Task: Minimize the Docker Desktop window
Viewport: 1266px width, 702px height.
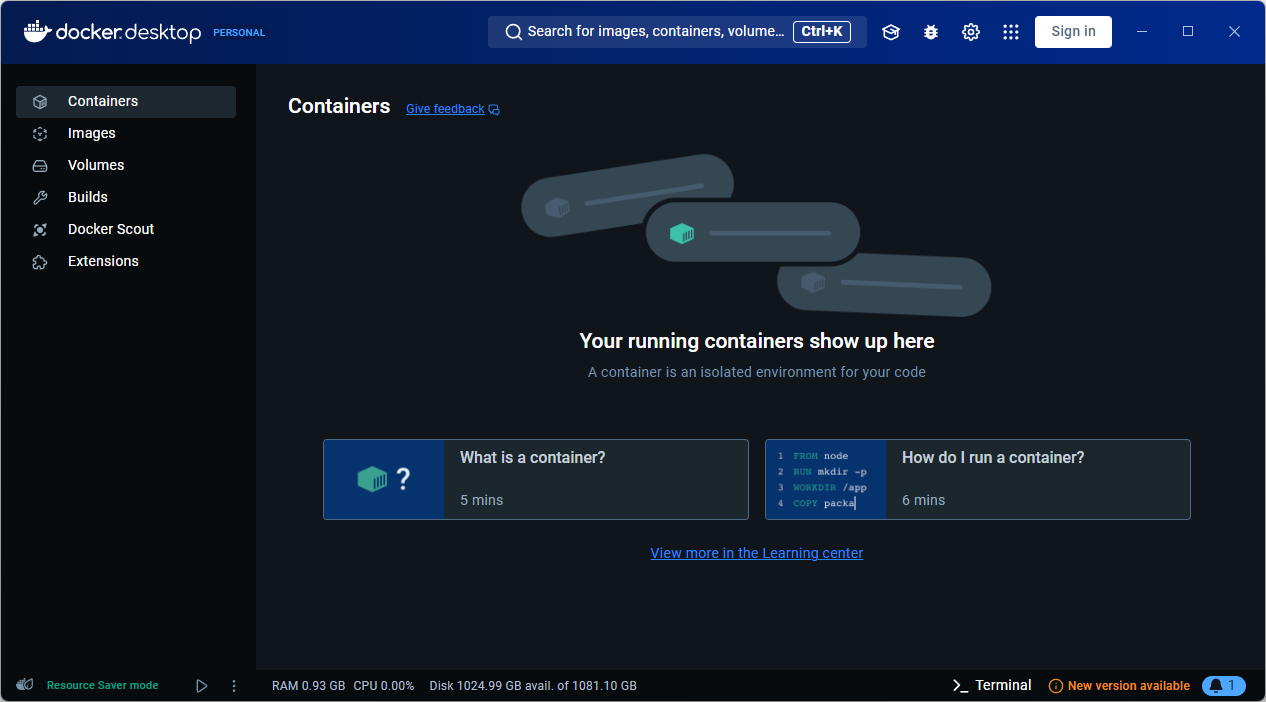Action: 1142,32
